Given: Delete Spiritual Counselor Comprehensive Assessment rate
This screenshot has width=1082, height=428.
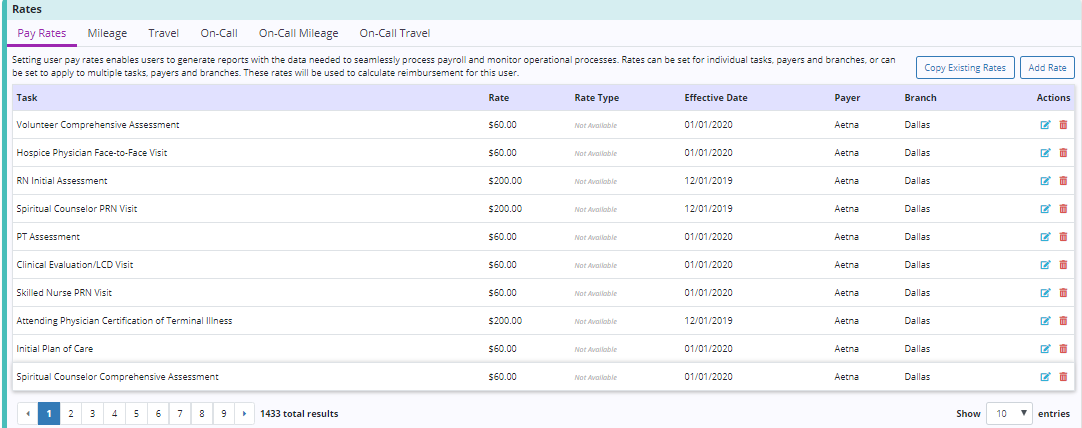Looking at the screenshot, I should point(1063,377).
